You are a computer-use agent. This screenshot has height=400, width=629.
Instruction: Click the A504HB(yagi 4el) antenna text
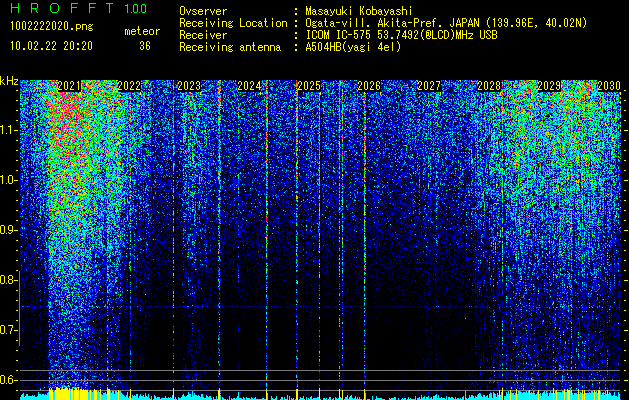353,47
